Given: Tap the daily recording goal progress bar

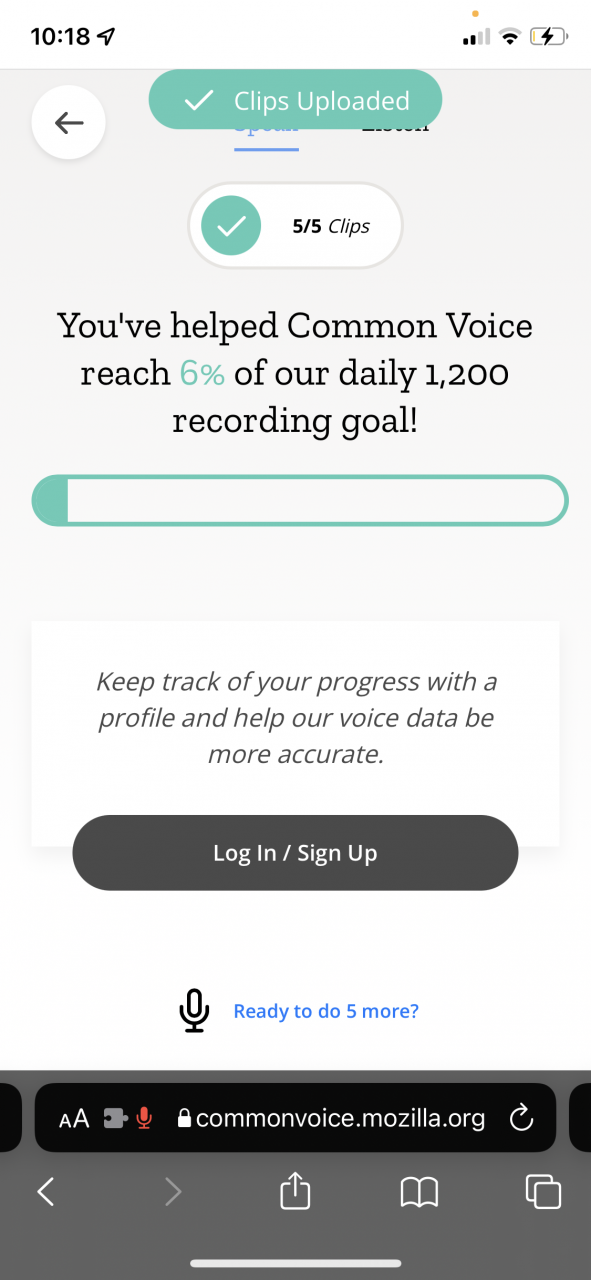Looking at the screenshot, I should tap(300, 501).
